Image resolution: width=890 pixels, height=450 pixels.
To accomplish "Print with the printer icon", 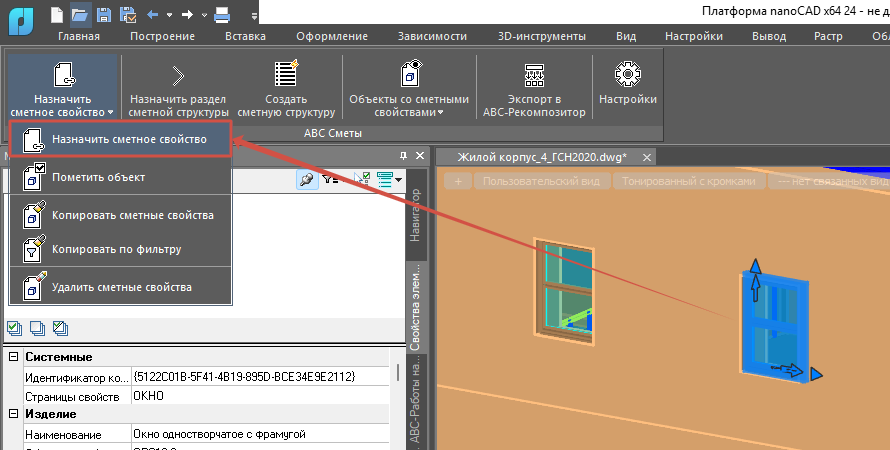I will coord(221,15).
